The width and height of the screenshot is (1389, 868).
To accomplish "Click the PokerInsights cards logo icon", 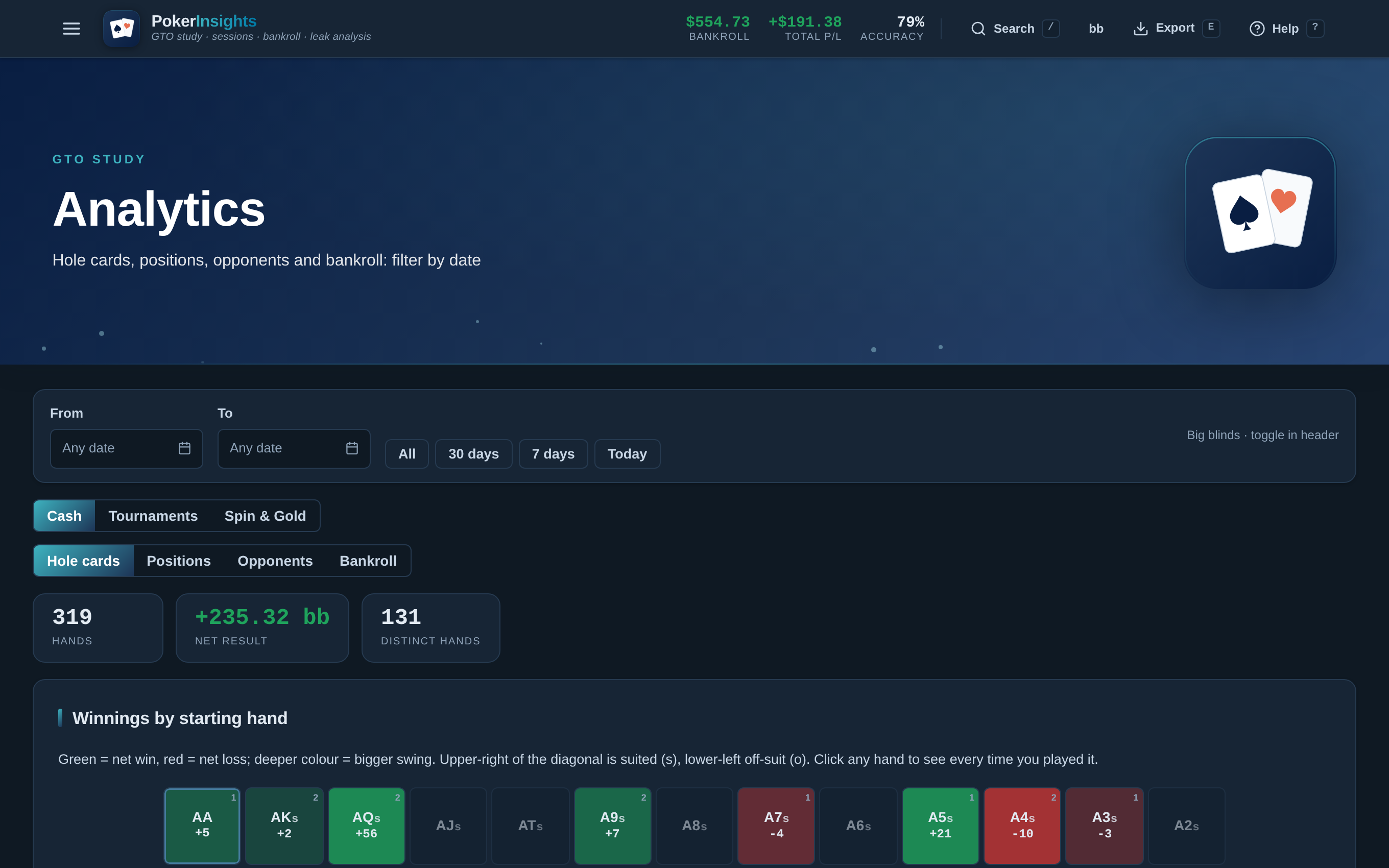I will (122, 29).
